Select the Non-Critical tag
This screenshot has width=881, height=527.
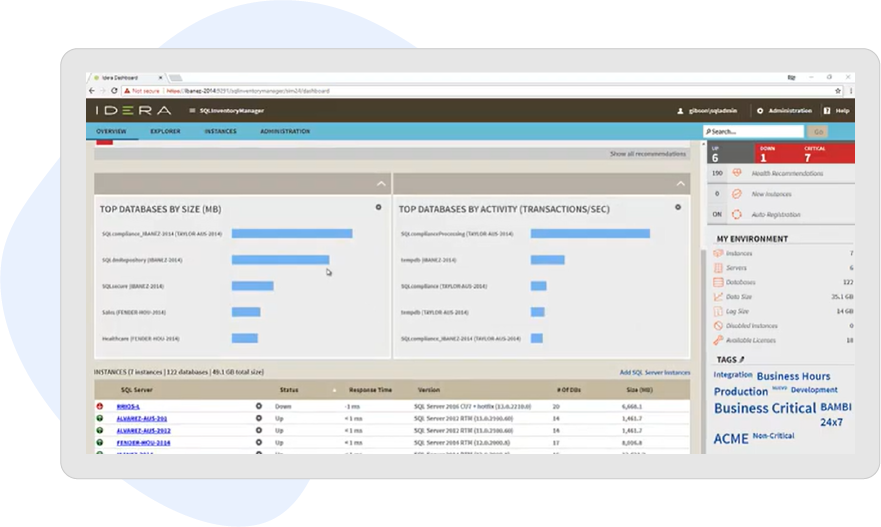[774, 436]
